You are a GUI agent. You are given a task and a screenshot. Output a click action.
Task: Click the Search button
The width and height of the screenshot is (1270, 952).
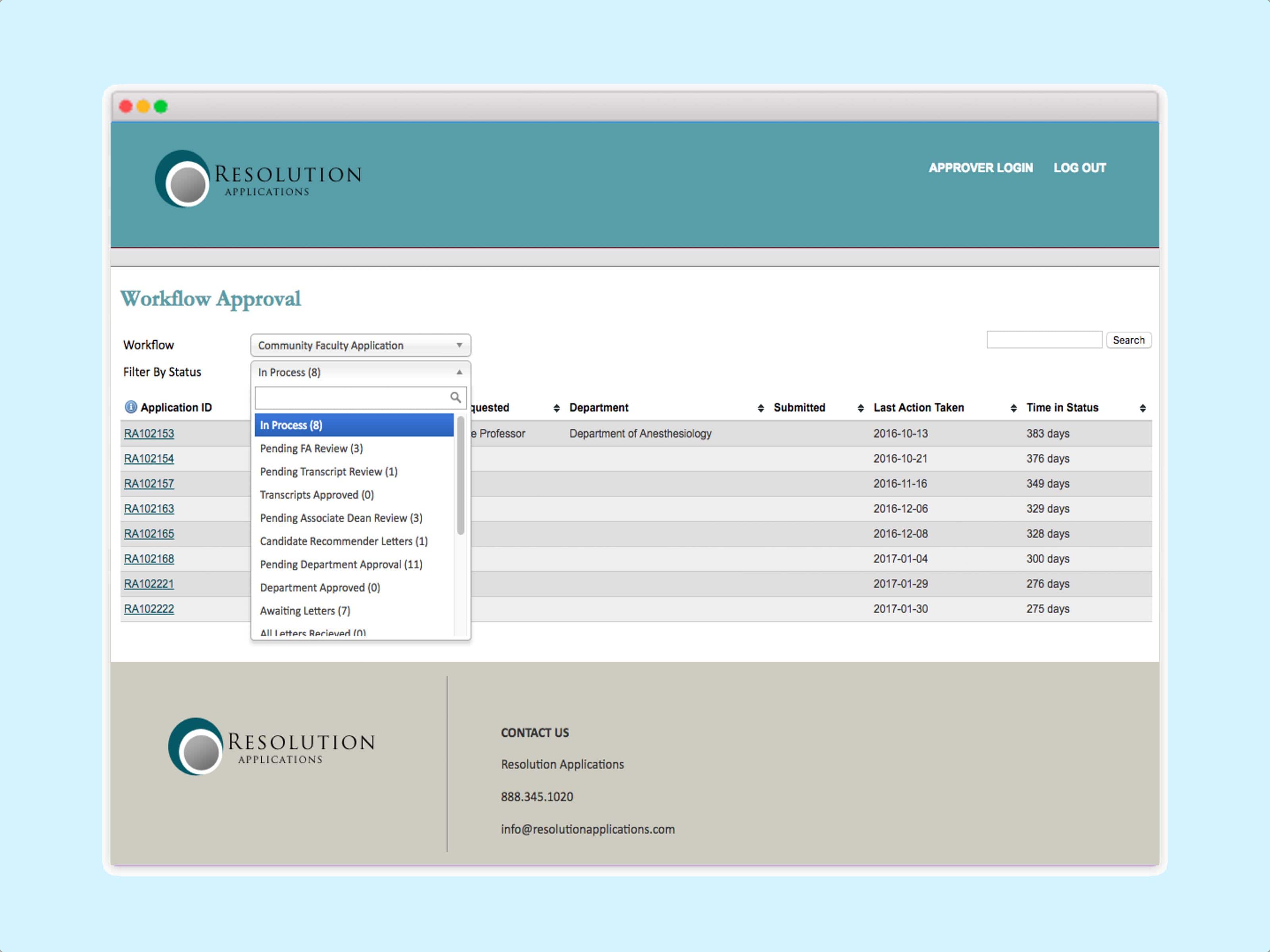(x=1128, y=340)
